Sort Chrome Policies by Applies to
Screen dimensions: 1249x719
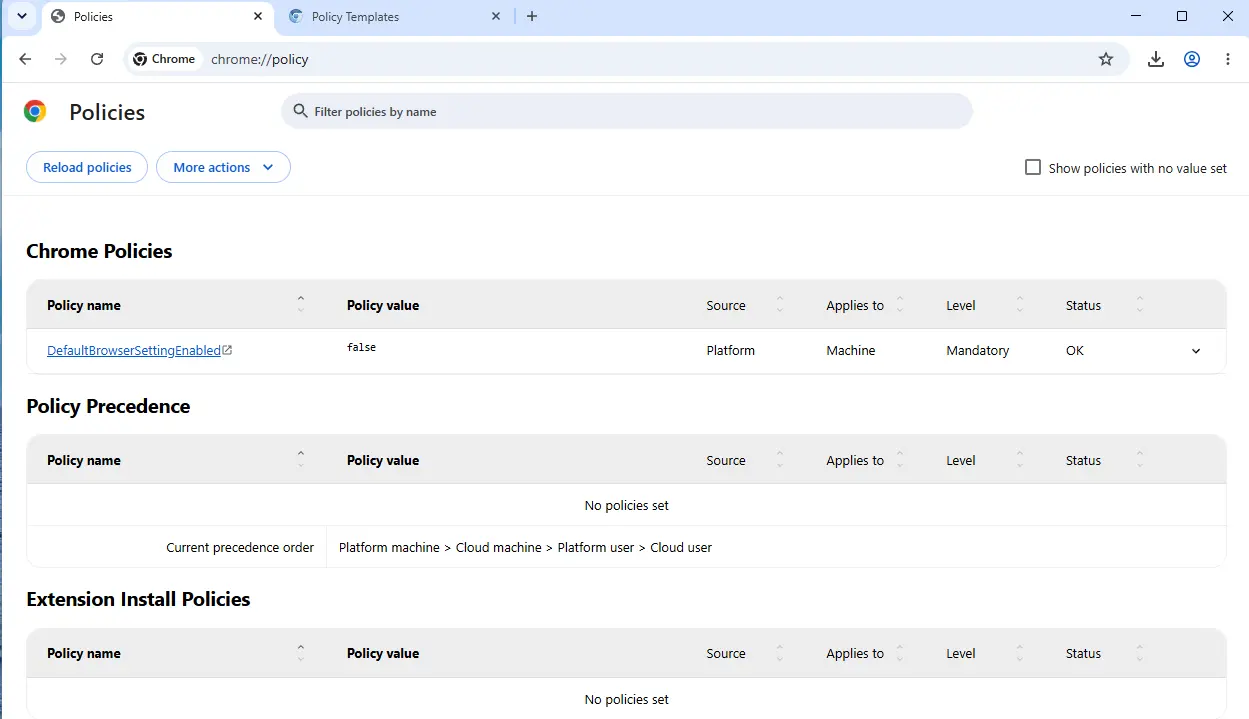click(x=900, y=305)
